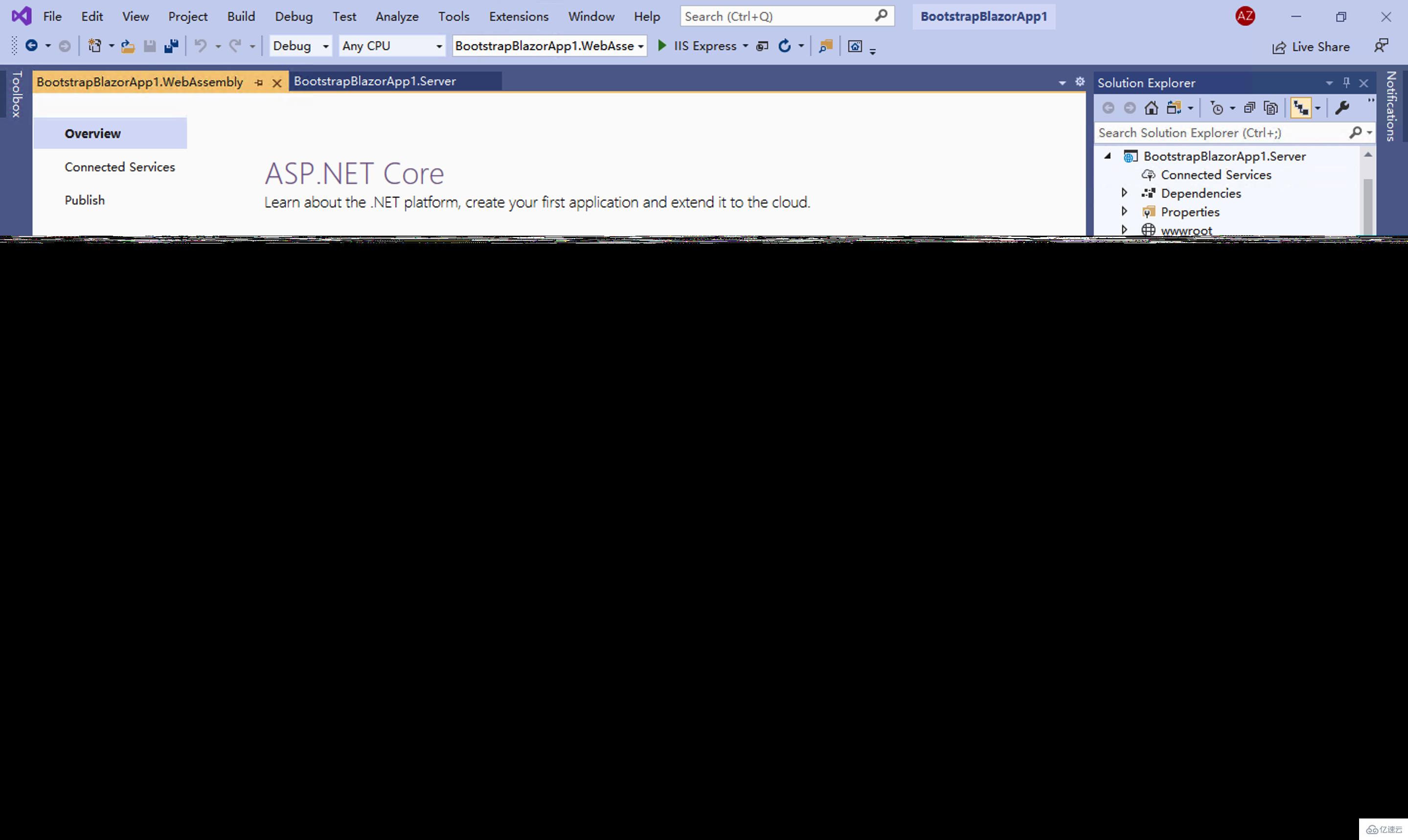Open the Edit menu

click(92, 17)
